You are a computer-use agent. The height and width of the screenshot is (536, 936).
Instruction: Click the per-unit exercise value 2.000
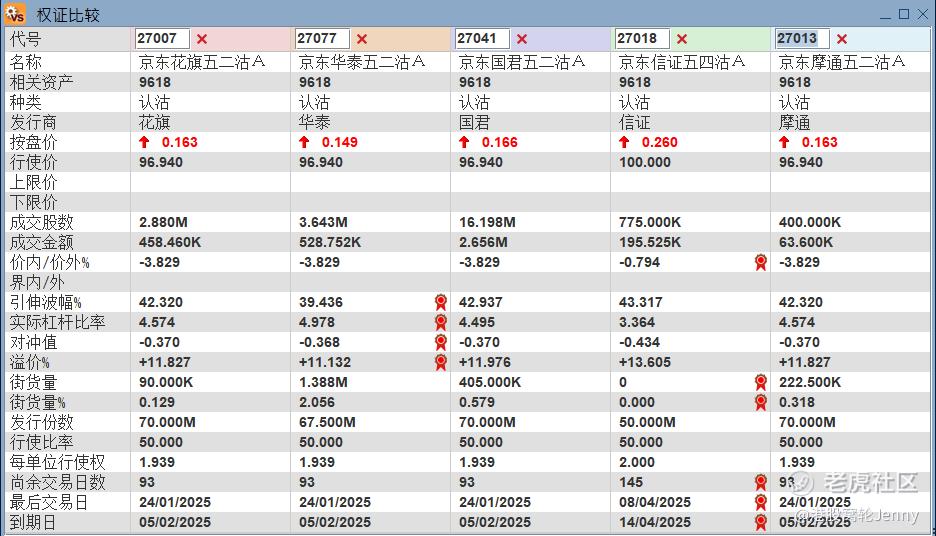[637, 462]
